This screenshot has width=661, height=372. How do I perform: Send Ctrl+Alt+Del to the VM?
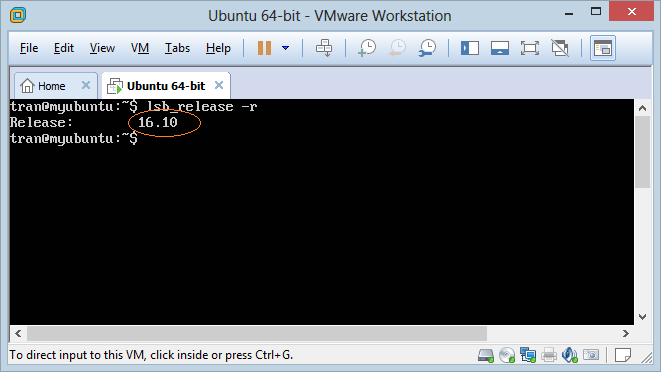click(x=324, y=48)
